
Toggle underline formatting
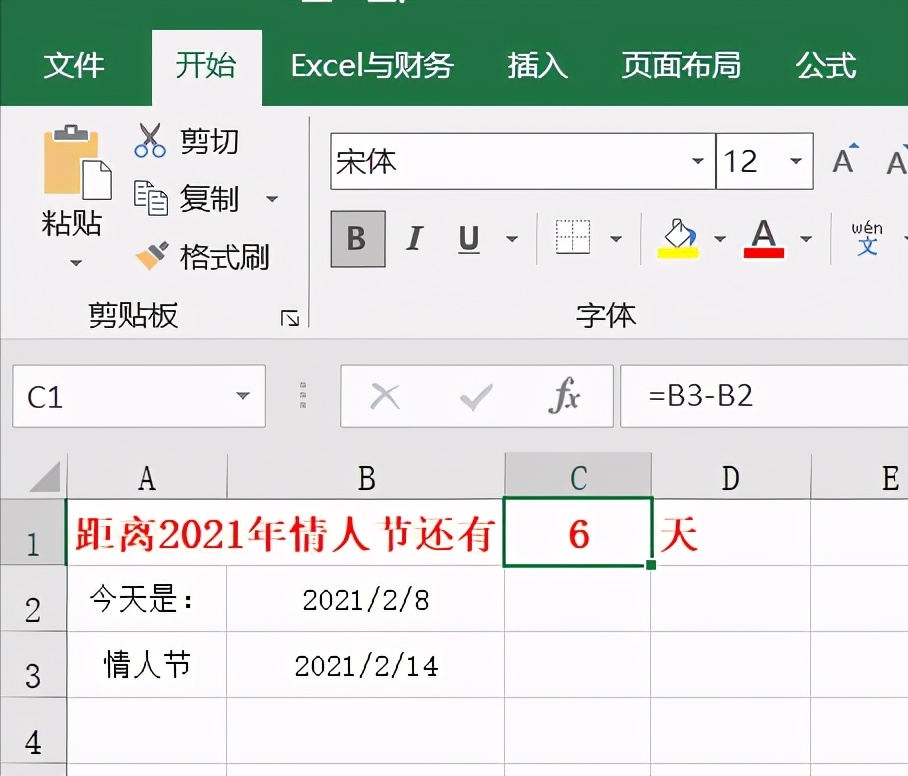[468, 239]
